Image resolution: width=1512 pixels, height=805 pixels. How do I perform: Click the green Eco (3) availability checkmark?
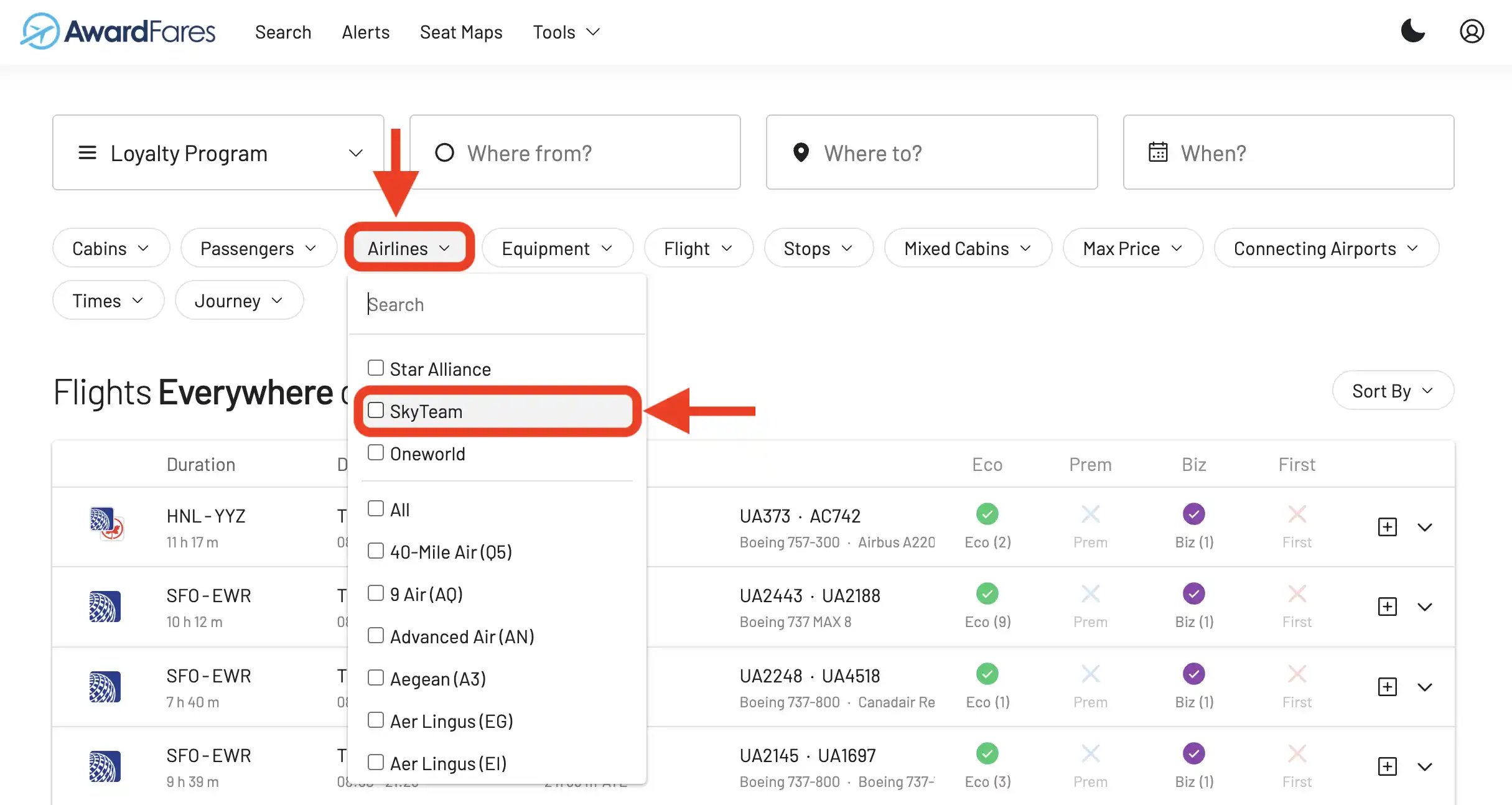pyautogui.click(x=987, y=753)
